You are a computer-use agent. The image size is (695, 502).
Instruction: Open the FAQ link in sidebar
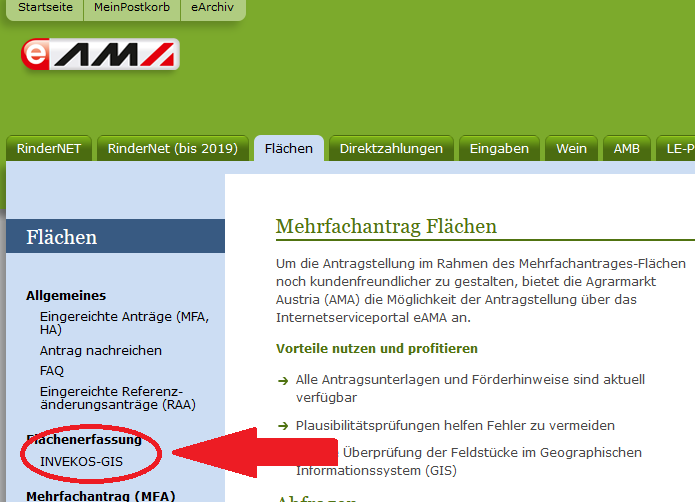click(52, 370)
